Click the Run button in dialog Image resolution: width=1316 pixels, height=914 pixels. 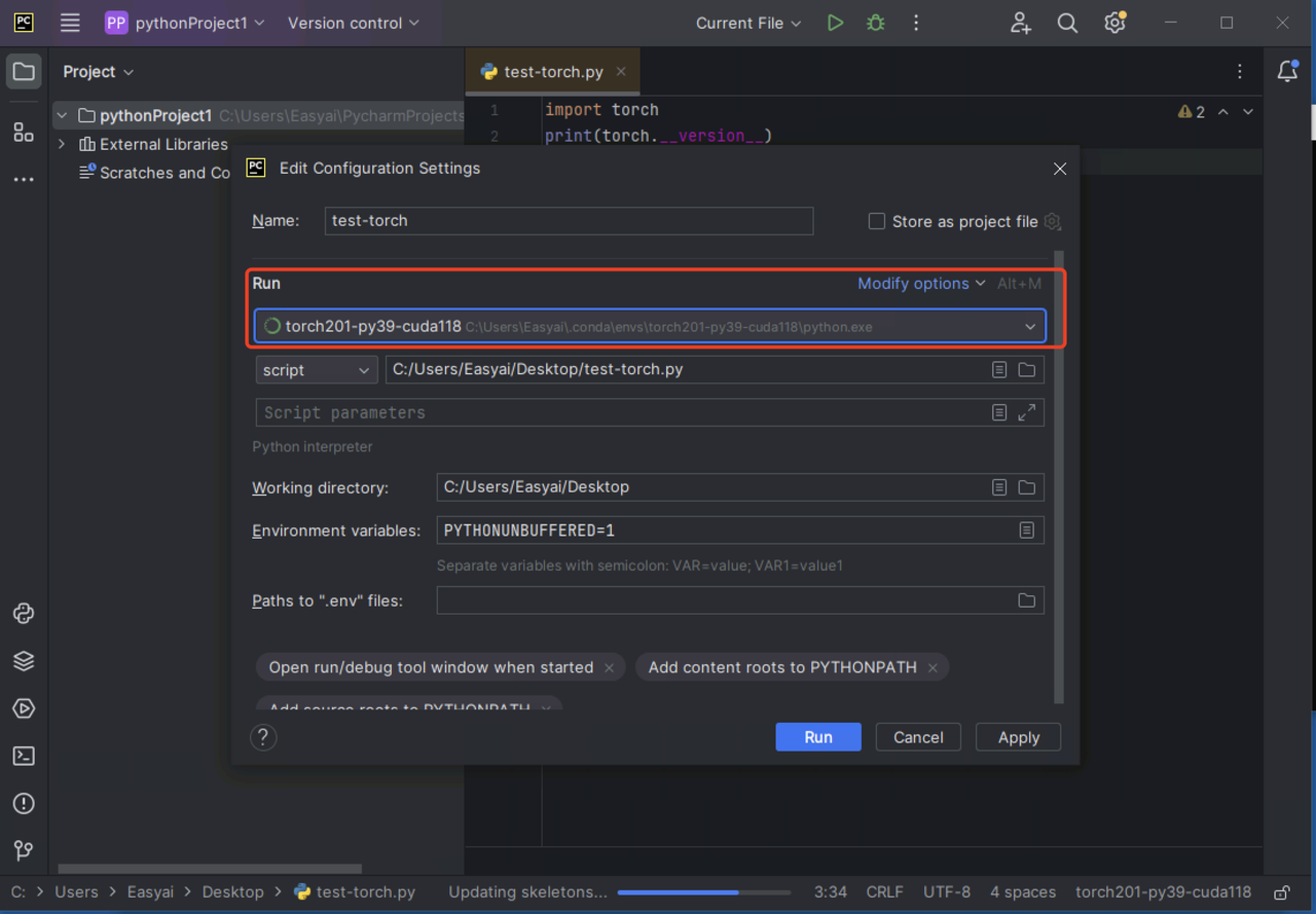pyautogui.click(x=818, y=737)
